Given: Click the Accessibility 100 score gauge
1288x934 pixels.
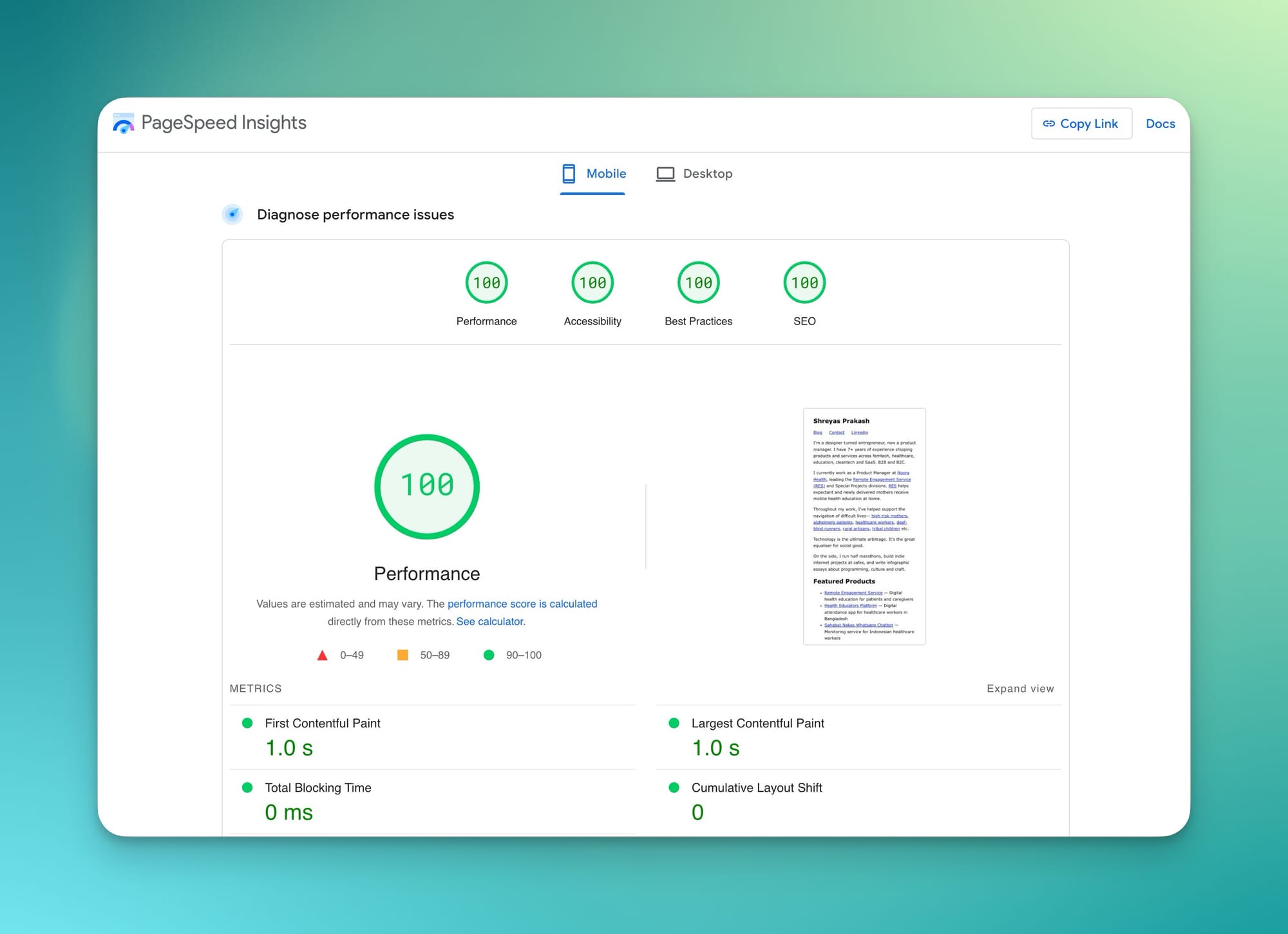Looking at the screenshot, I should point(592,283).
